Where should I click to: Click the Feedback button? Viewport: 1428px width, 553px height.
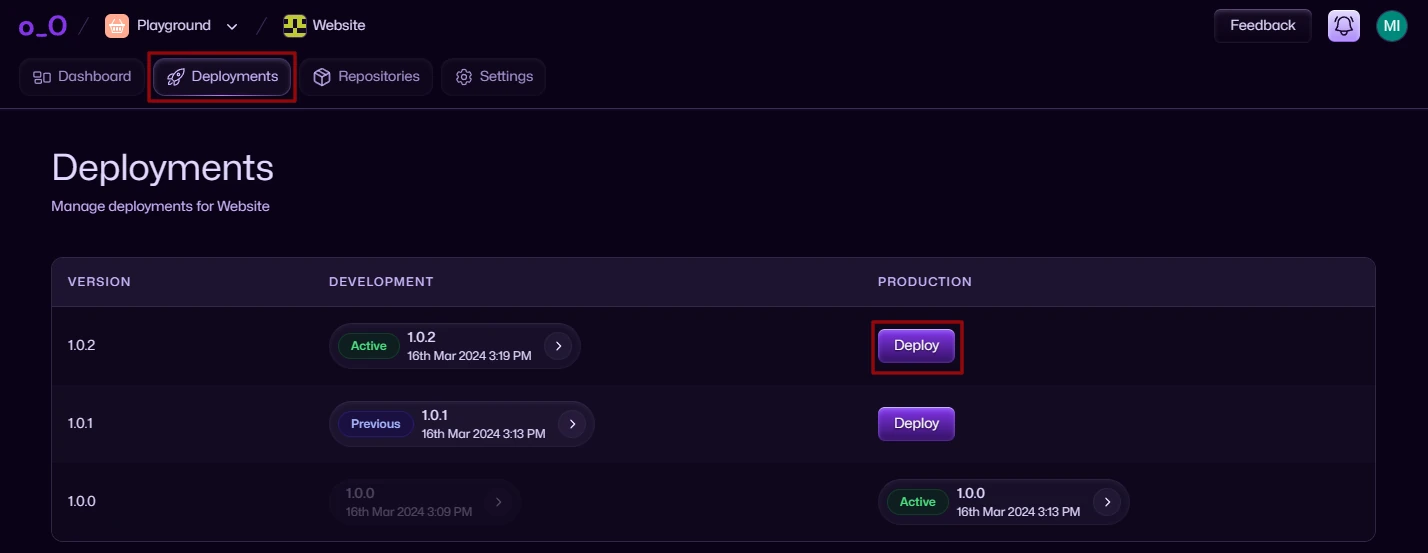pos(1263,26)
